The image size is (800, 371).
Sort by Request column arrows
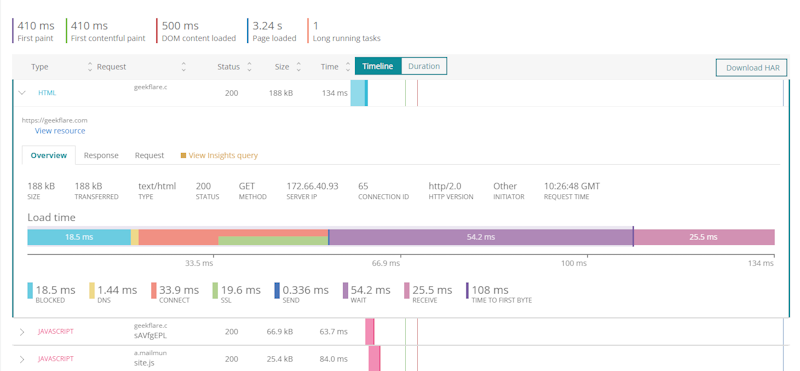(x=184, y=67)
